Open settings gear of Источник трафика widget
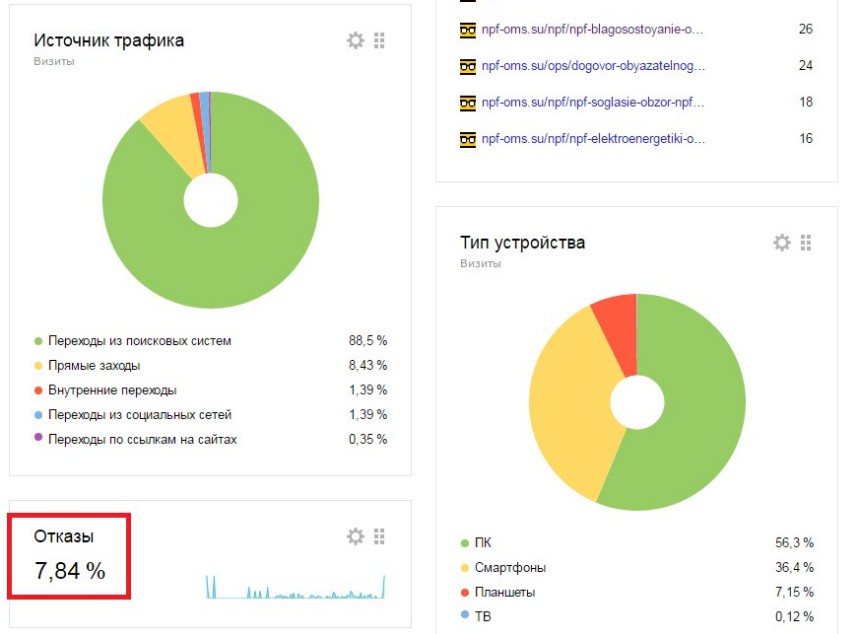The image size is (857, 634). coord(356,40)
